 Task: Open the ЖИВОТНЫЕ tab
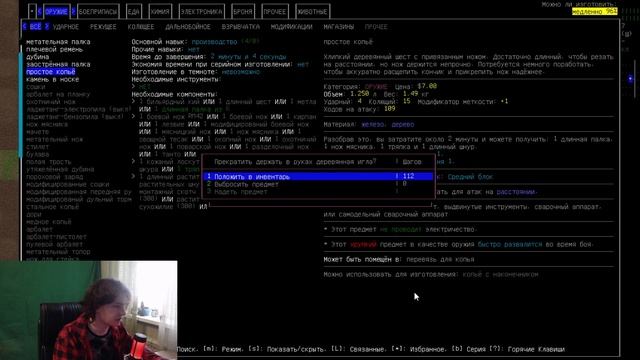click(312, 12)
